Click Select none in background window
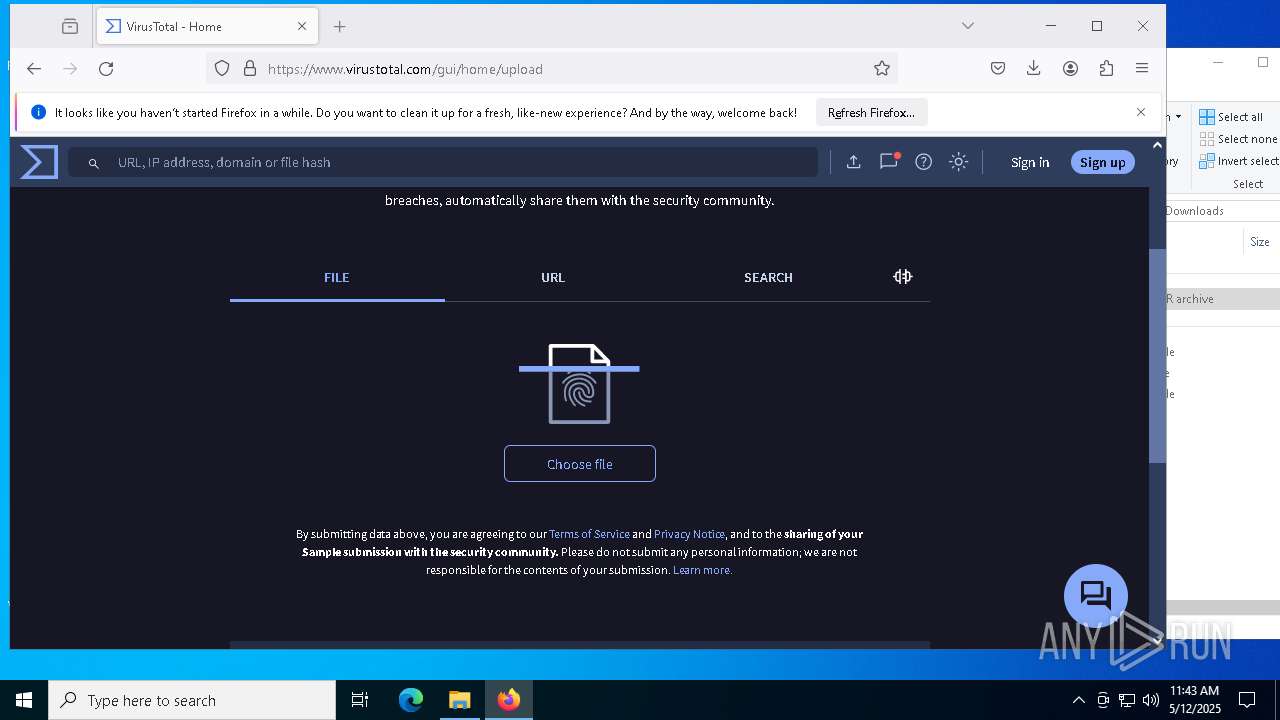This screenshot has height=720, width=1280. pyautogui.click(x=1238, y=139)
